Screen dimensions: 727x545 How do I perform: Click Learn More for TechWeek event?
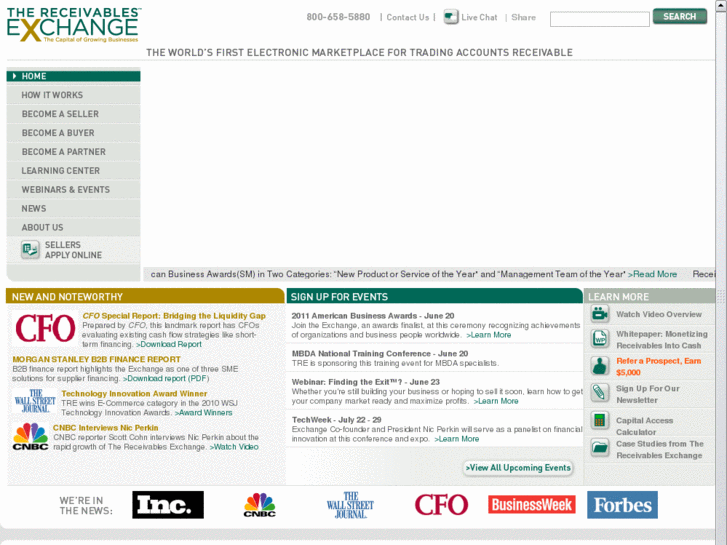coord(457,439)
